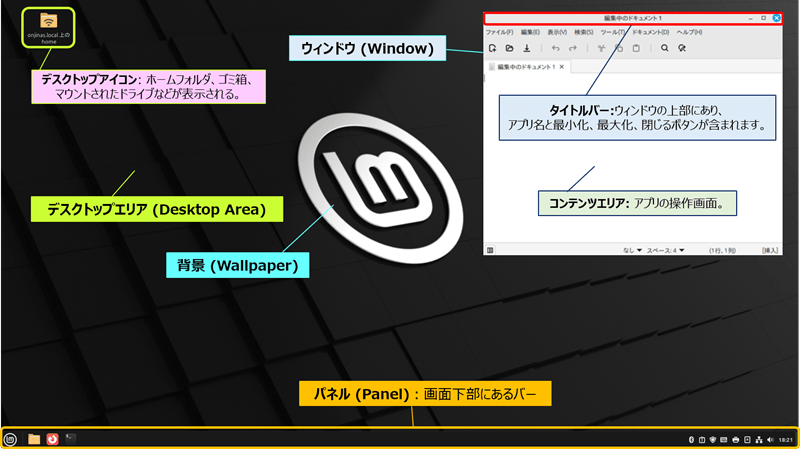This screenshot has height=449, width=800.
Task: Open search with the magnifier icon
Action: tap(664, 48)
